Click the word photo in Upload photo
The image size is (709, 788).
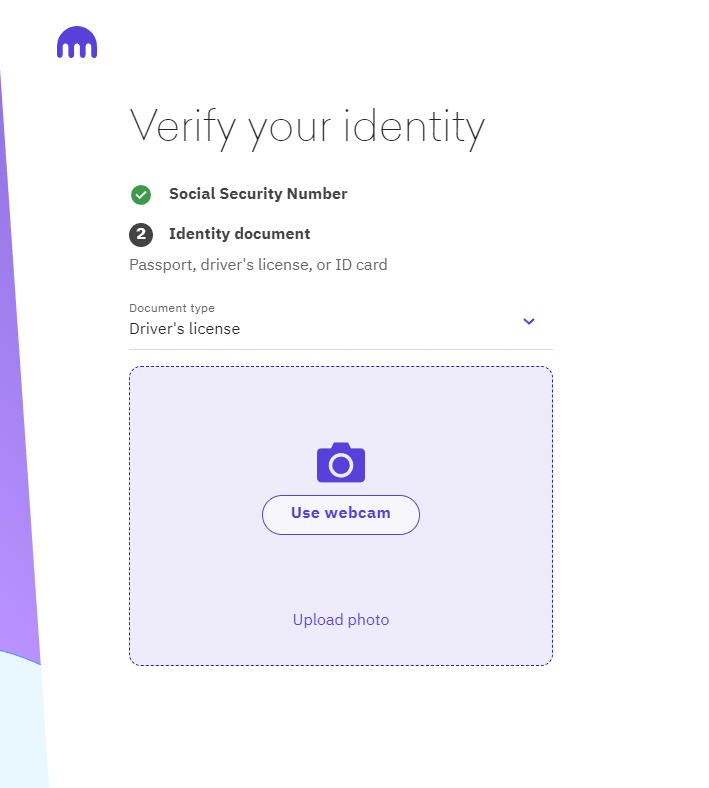368,620
